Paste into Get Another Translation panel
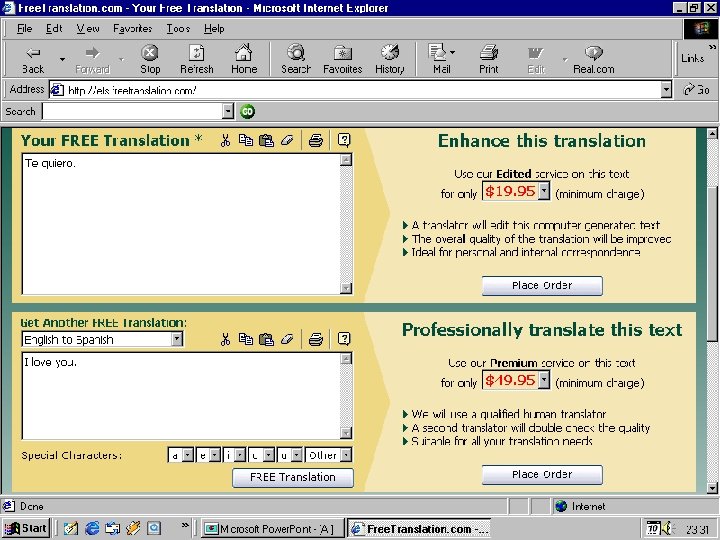This screenshot has height=540, width=720. [x=266, y=339]
